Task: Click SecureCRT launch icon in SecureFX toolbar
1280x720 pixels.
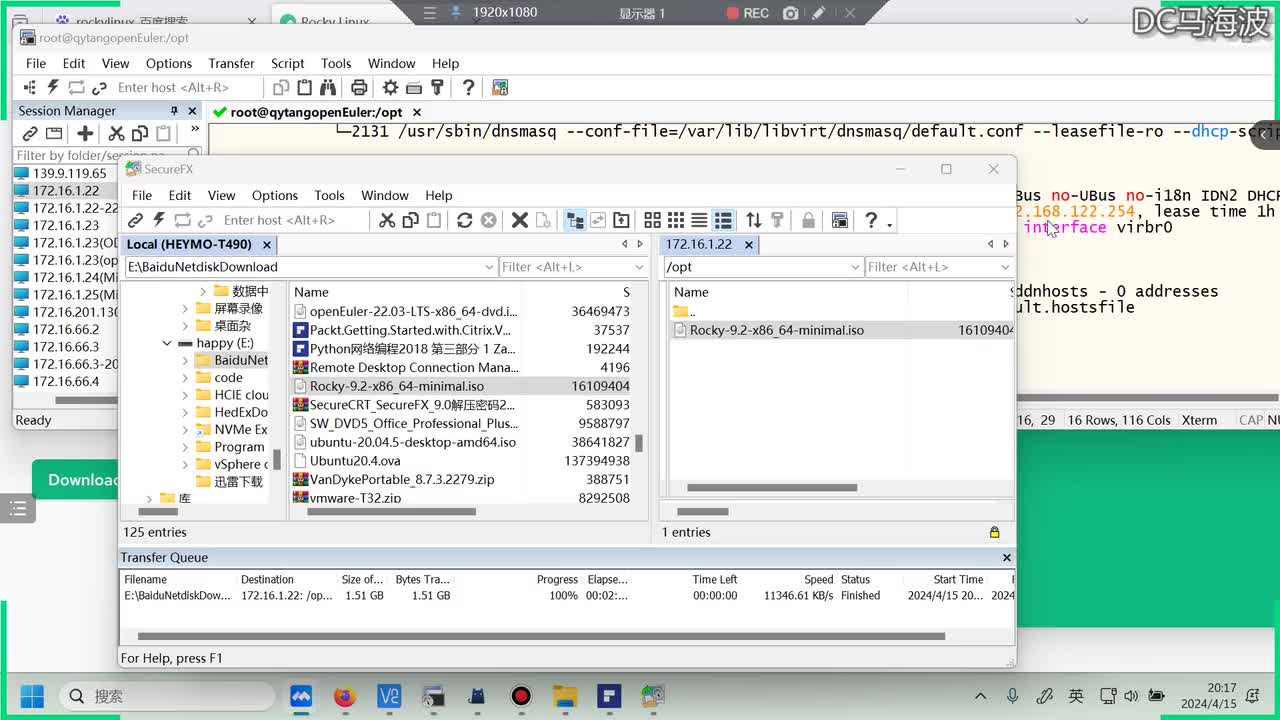Action: (x=840, y=220)
